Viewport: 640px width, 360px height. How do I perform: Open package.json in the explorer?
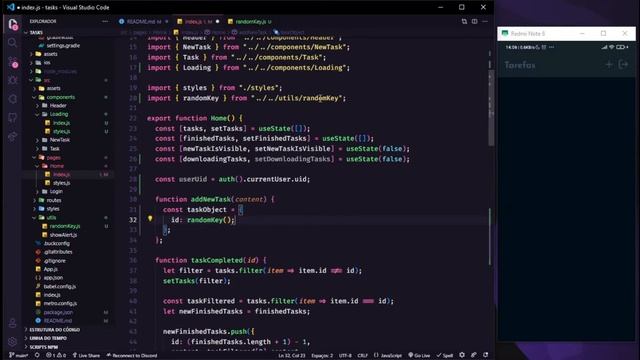click(x=58, y=312)
